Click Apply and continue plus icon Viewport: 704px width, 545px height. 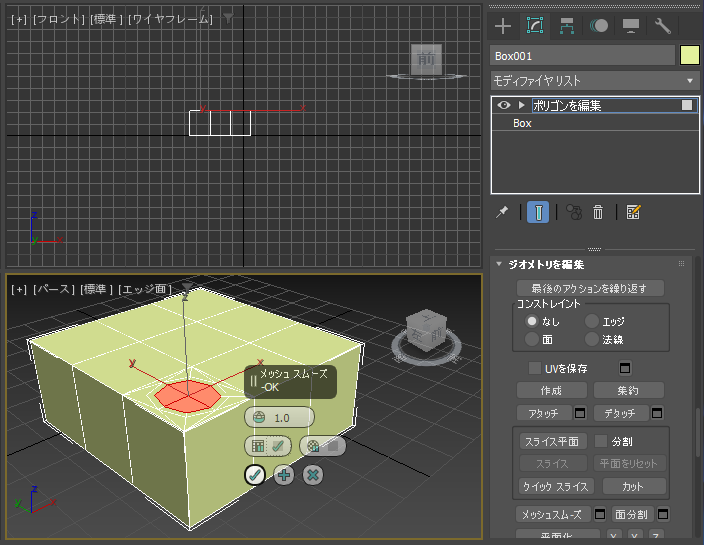[284, 475]
